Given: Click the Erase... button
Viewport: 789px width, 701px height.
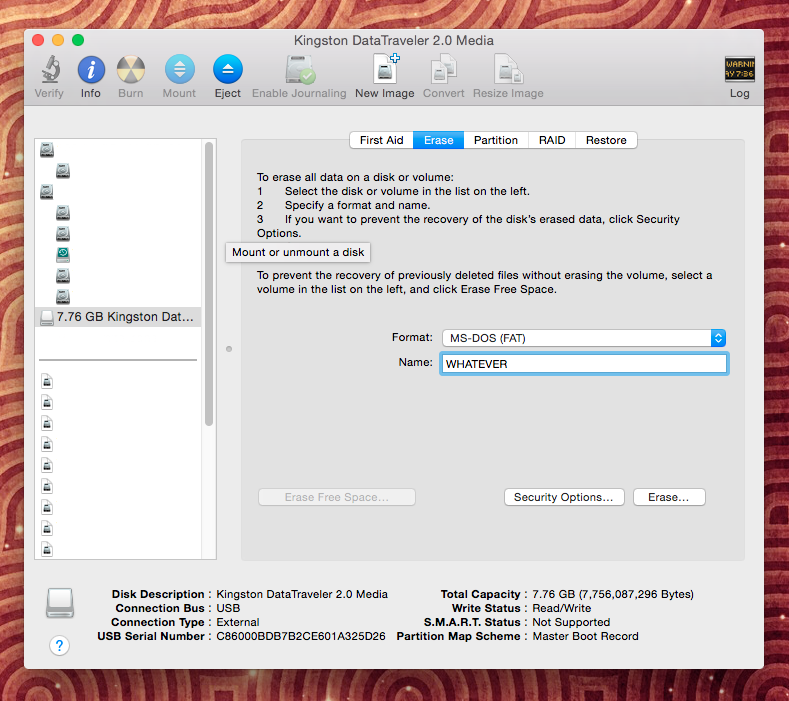Looking at the screenshot, I should pos(669,497).
